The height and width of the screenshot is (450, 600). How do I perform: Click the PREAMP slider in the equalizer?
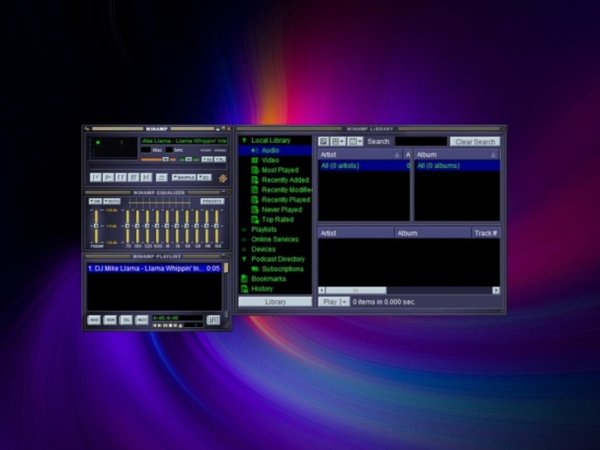[96, 226]
